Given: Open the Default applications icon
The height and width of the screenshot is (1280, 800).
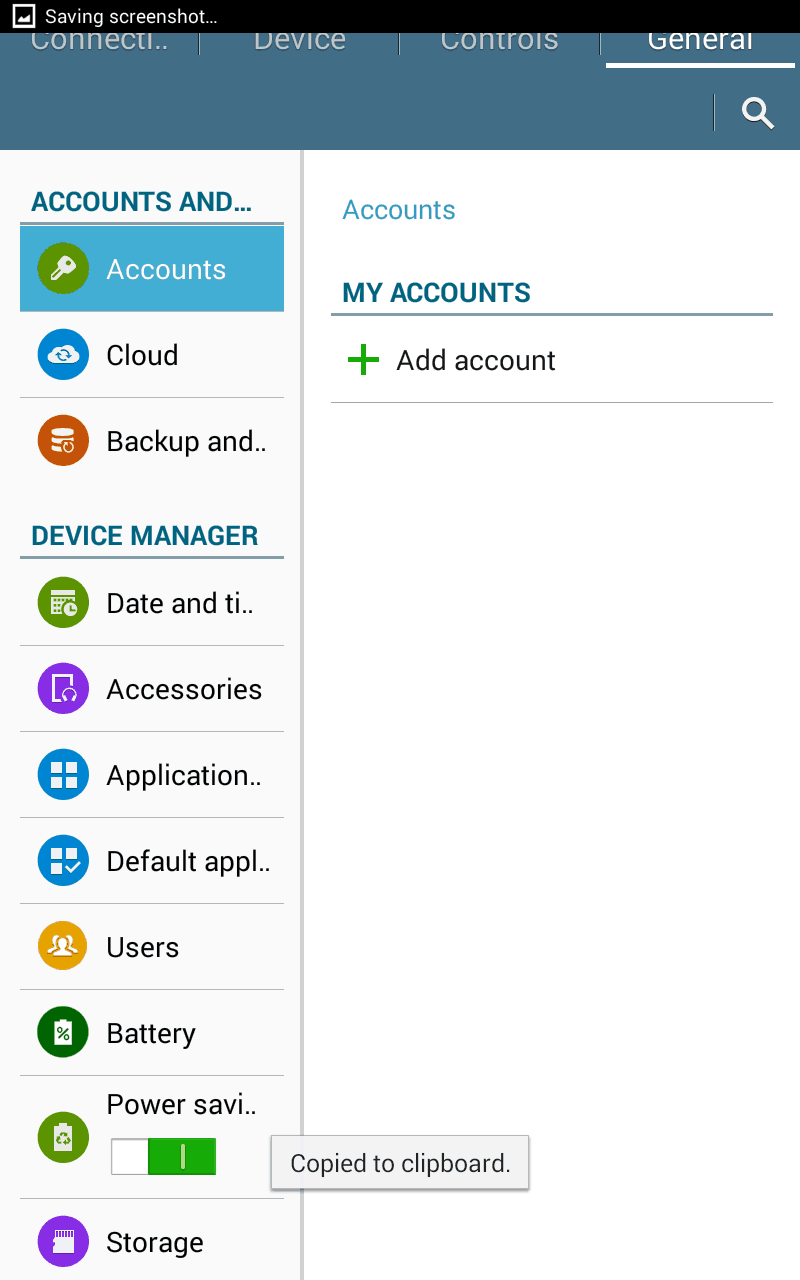Looking at the screenshot, I should click(63, 861).
